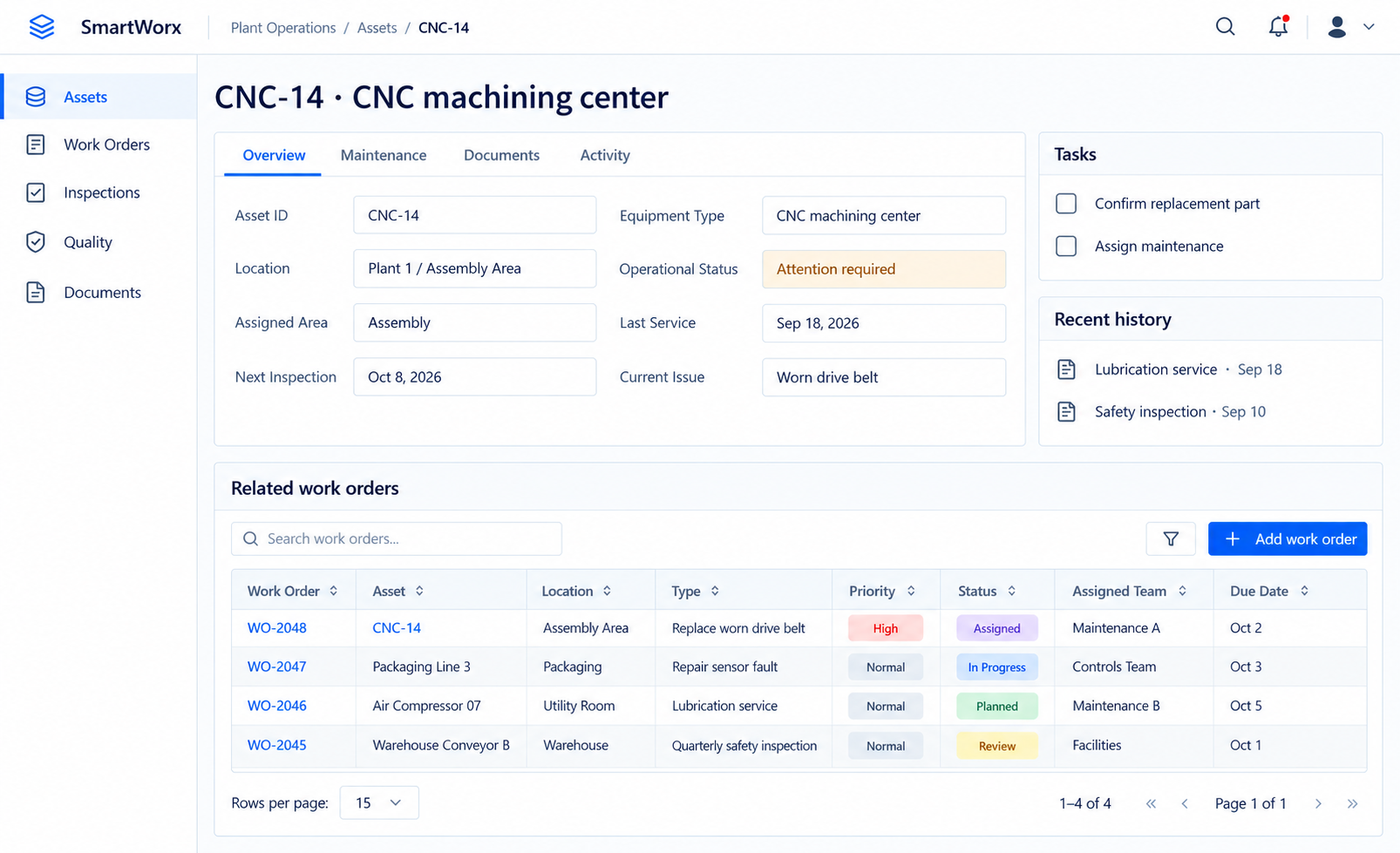Sort by Priority column arrows
The width and height of the screenshot is (1400, 853).
(911, 591)
